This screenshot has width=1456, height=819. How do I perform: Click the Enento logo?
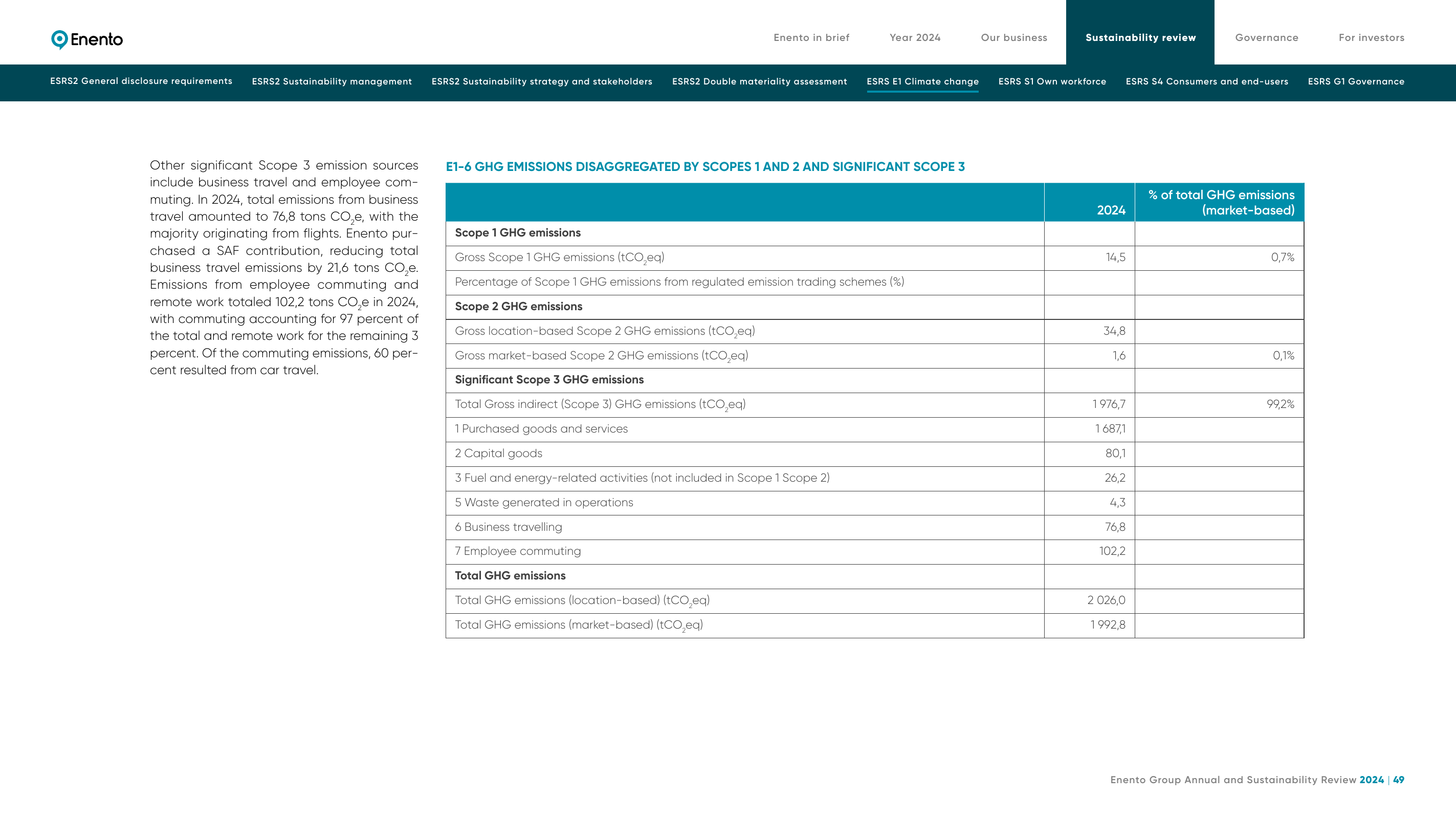click(x=87, y=39)
